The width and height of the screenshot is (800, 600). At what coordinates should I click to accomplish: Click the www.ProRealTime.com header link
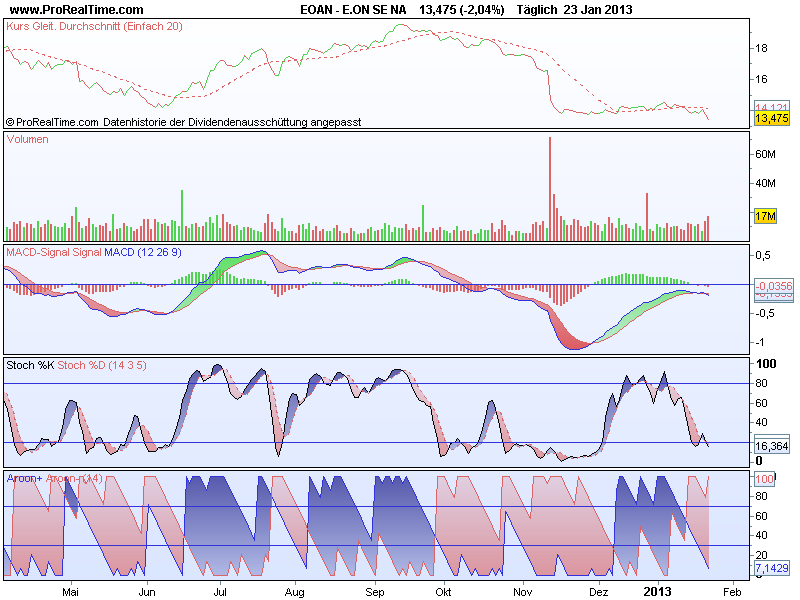[x=77, y=10]
